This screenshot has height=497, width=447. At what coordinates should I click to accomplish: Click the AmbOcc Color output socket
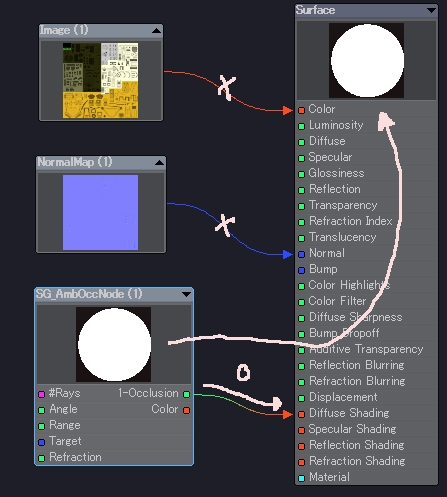[187, 410]
